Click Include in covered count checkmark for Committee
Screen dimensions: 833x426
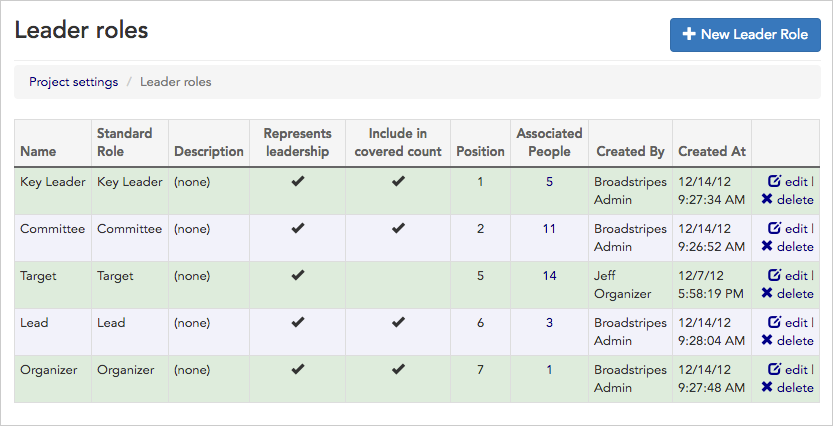pos(398,229)
